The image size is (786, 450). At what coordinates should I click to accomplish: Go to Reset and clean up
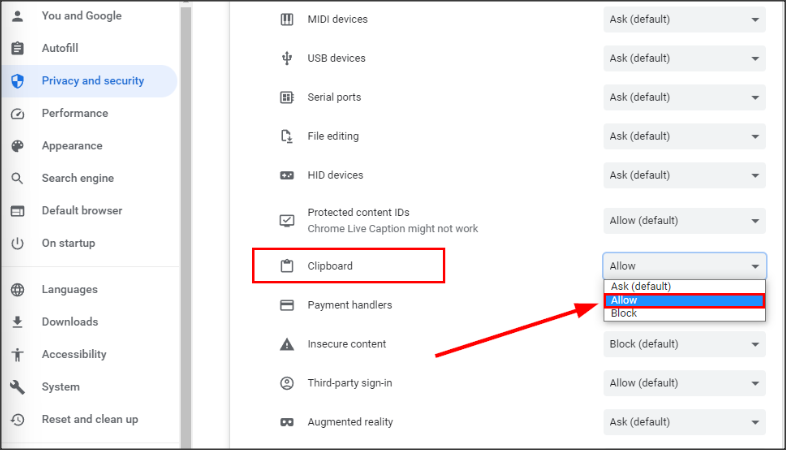point(89,419)
